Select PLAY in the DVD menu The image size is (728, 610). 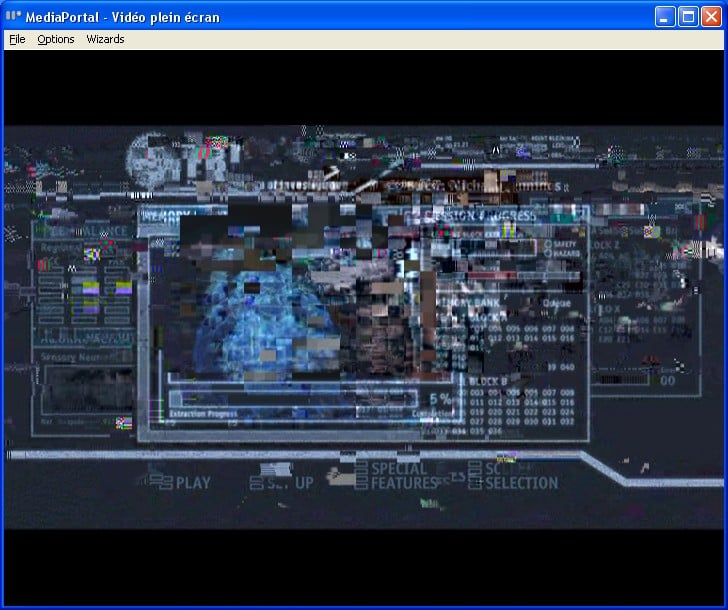click(193, 483)
